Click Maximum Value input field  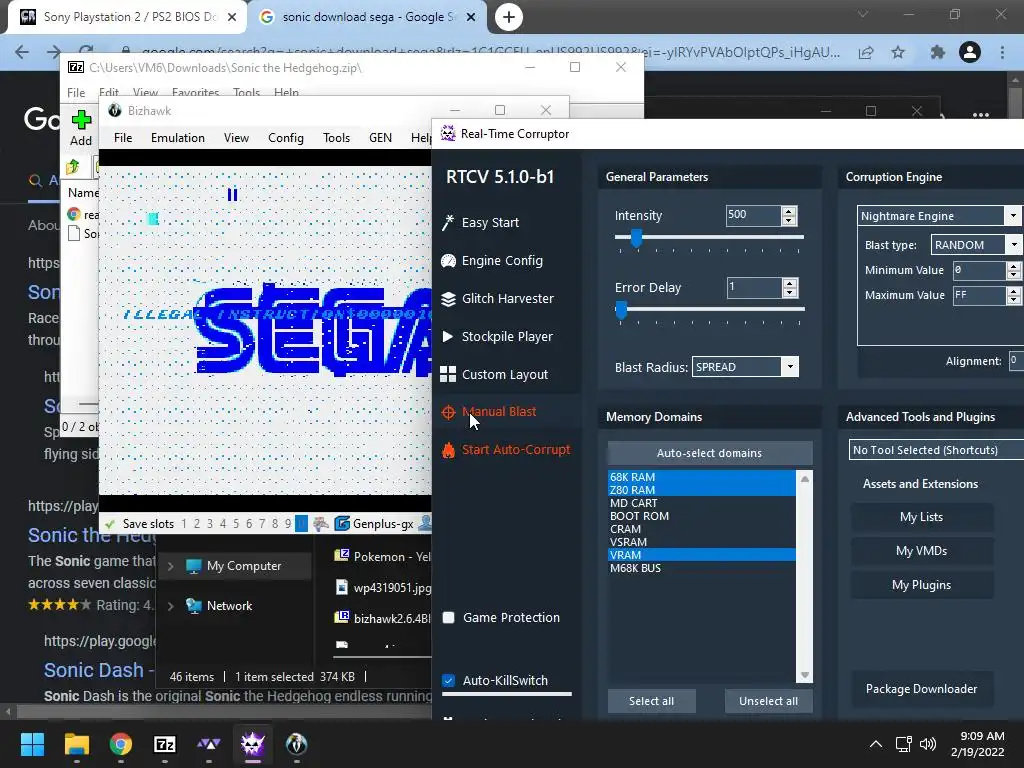(979, 295)
